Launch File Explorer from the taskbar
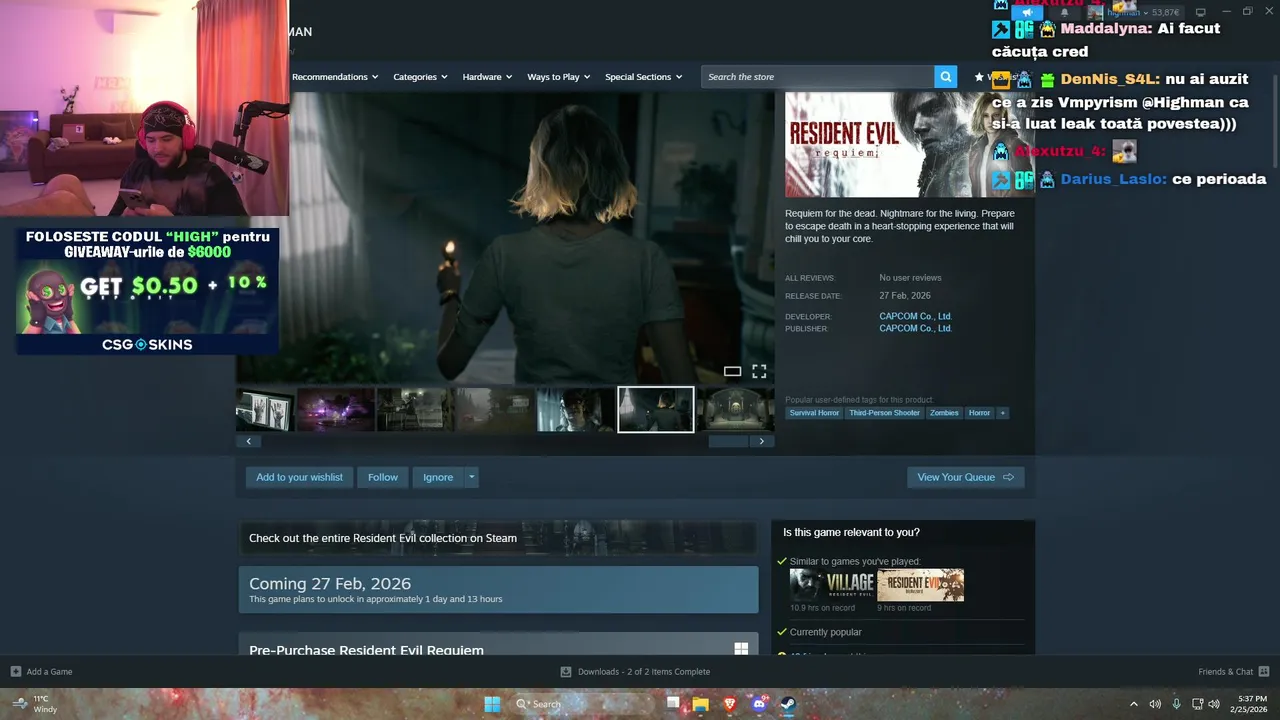1280x720 pixels. click(x=701, y=704)
